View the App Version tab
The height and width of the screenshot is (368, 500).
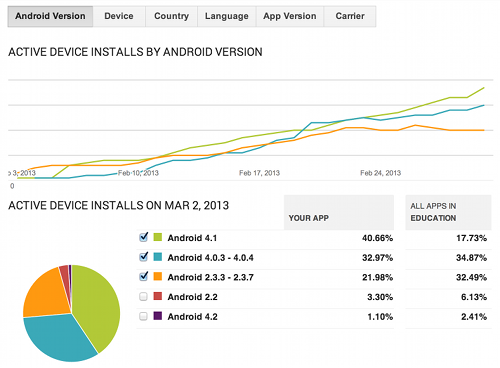click(x=290, y=16)
